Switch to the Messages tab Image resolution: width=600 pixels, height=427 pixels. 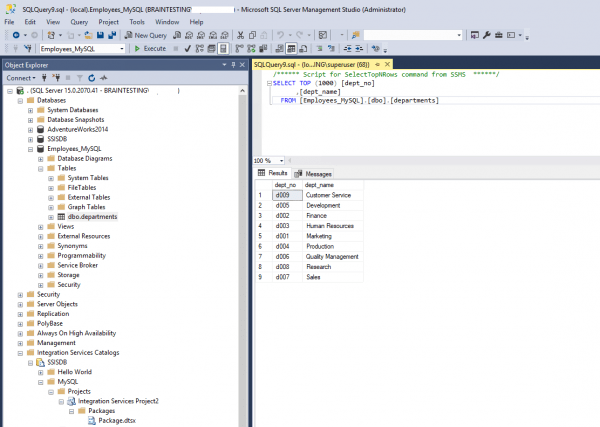(314, 174)
